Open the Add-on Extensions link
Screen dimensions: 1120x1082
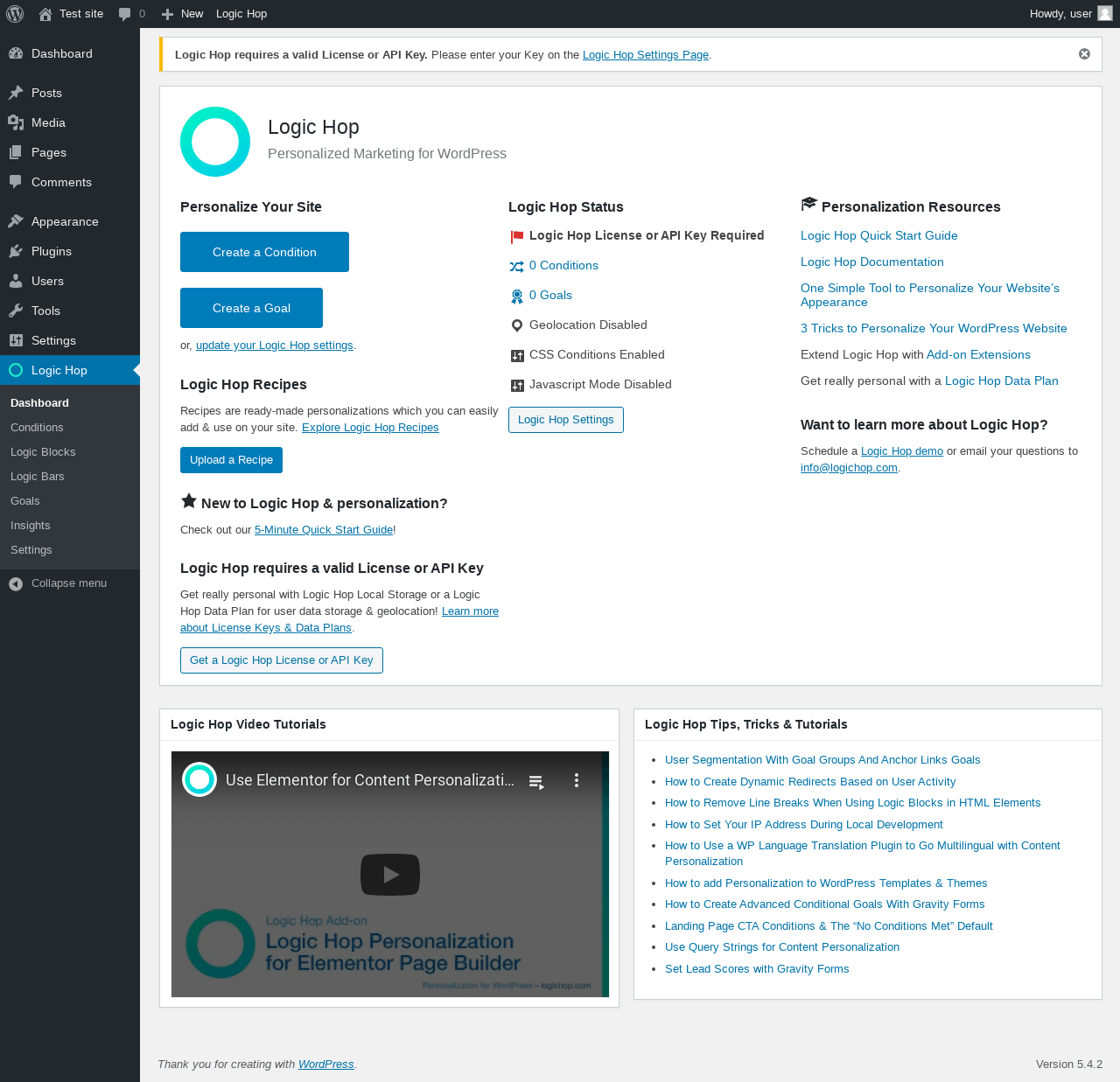tap(978, 355)
